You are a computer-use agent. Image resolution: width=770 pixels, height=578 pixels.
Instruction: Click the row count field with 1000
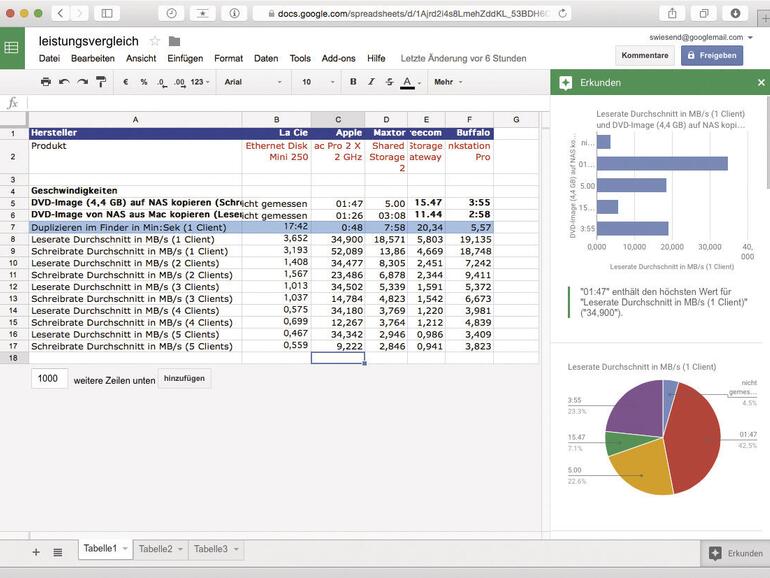49,379
